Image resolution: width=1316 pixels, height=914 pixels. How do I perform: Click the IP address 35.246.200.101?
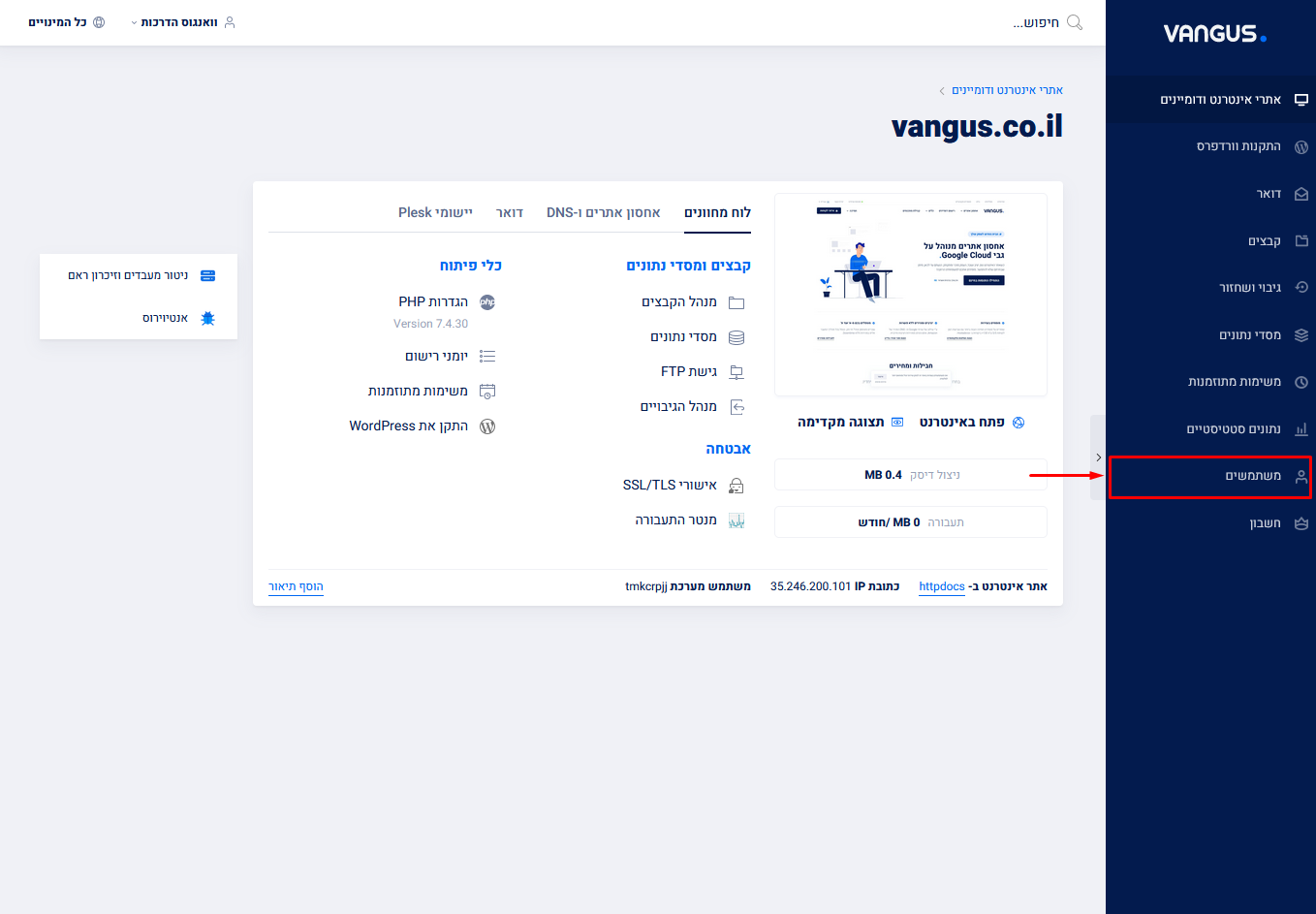click(811, 586)
